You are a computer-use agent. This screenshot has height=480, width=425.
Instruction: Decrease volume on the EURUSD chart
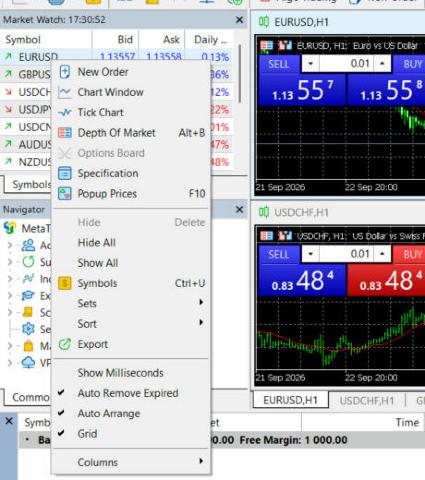[310, 63]
